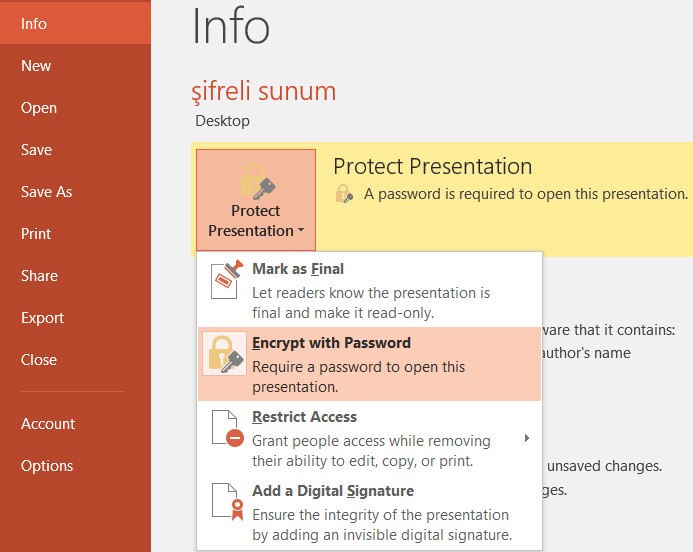Open the Protect Presentation dropdown button

click(256, 200)
